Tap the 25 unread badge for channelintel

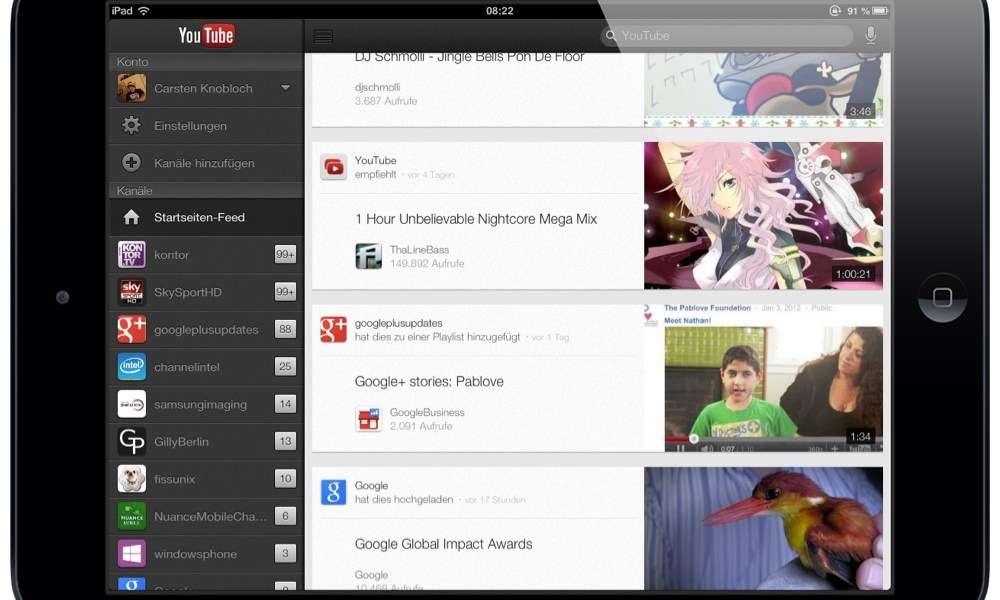coord(285,367)
